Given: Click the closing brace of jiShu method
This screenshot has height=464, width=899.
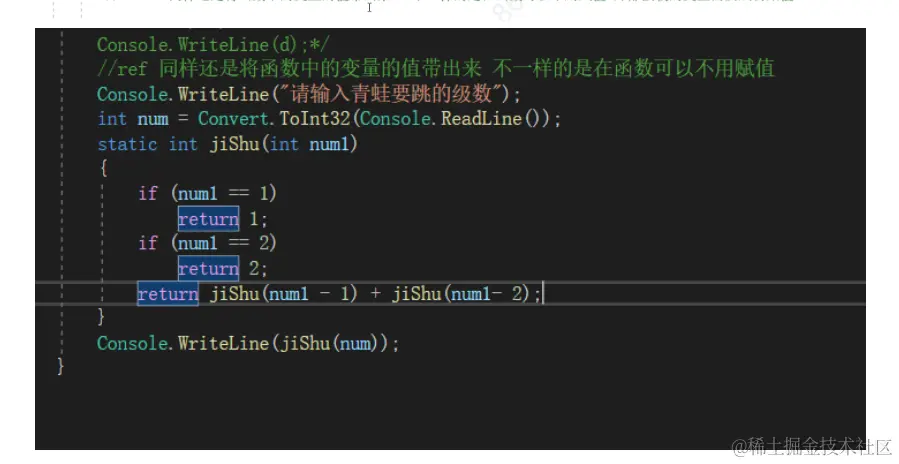Looking at the screenshot, I should (x=101, y=317).
